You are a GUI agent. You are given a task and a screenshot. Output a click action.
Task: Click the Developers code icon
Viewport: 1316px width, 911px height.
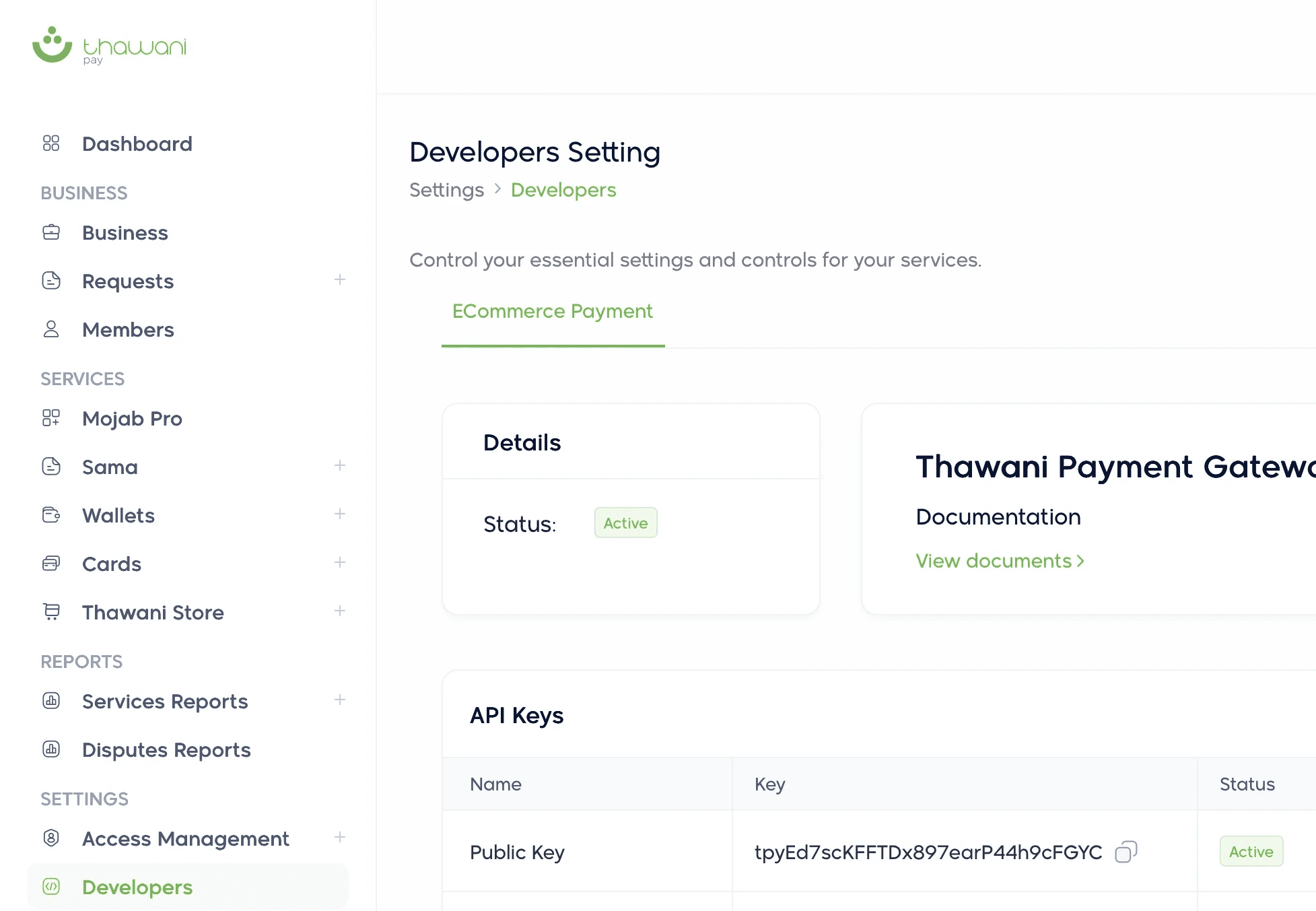51,887
